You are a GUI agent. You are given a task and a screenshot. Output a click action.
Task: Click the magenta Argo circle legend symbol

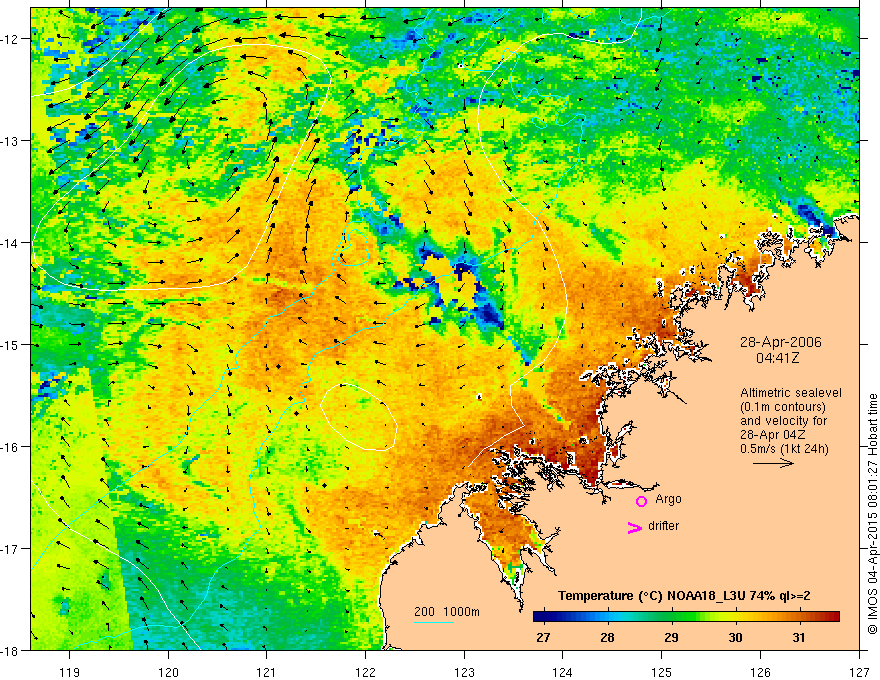[x=641, y=501]
